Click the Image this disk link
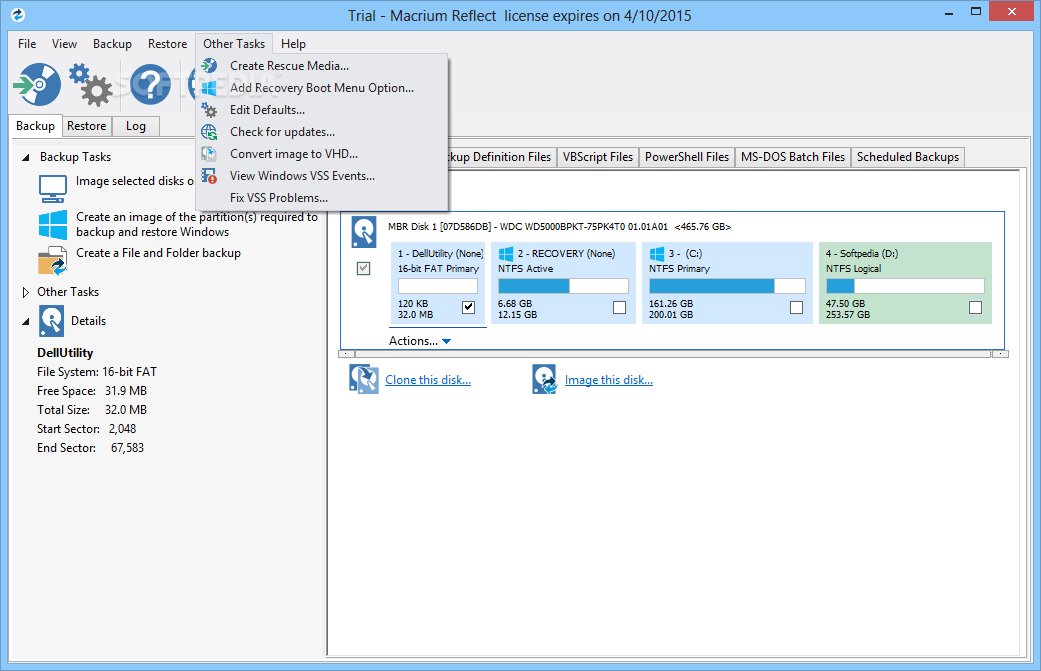Viewport: 1041px width, 671px height. (x=609, y=380)
